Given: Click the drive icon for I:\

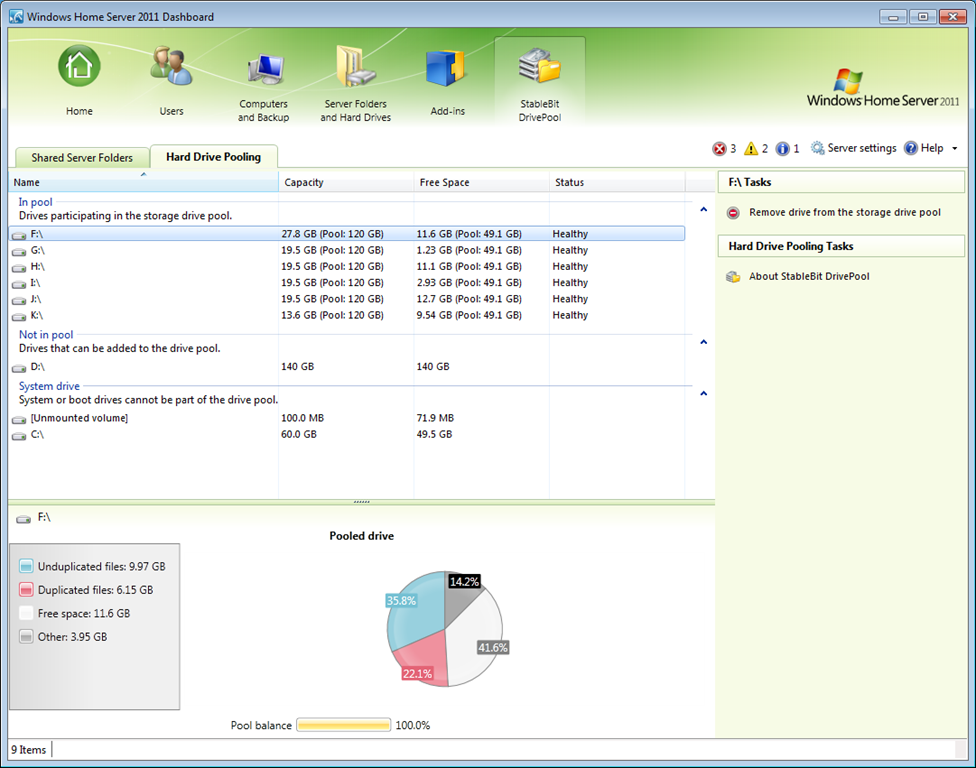Looking at the screenshot, I should tap(19, 284).
